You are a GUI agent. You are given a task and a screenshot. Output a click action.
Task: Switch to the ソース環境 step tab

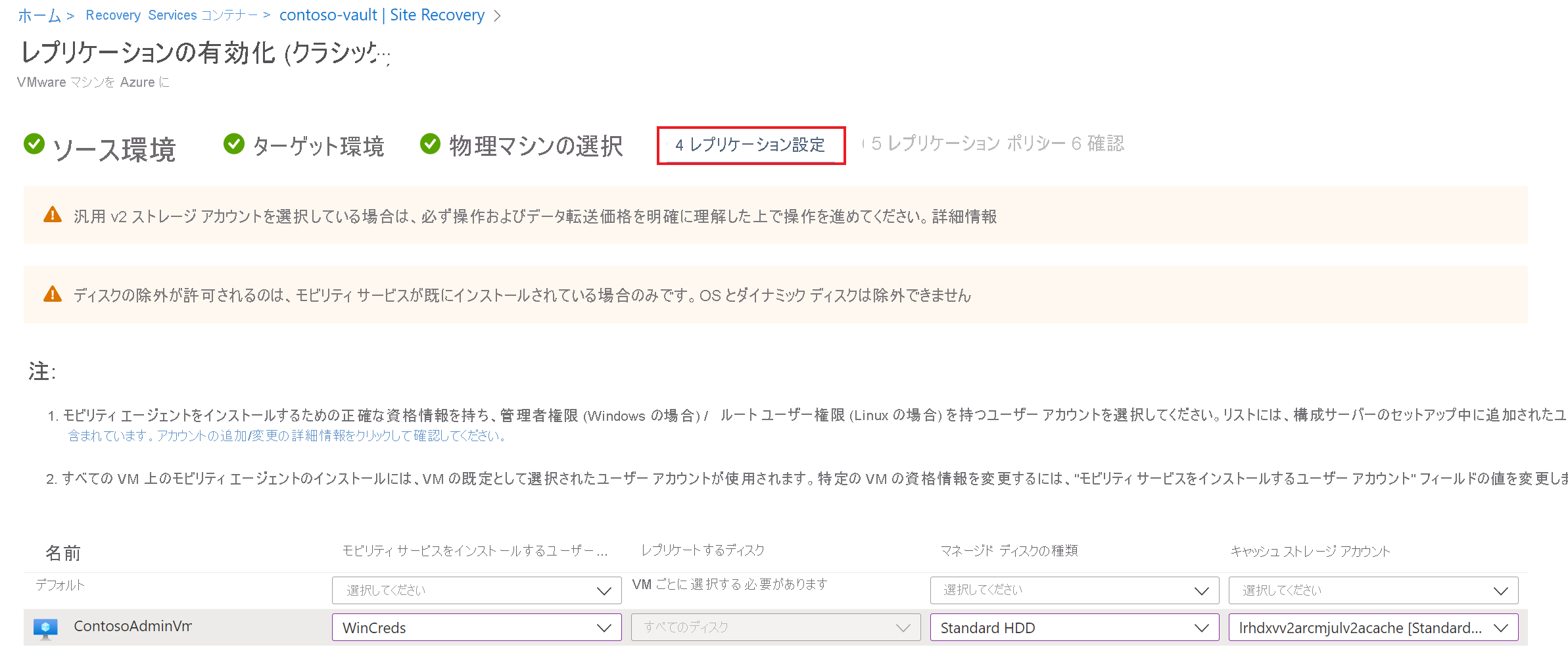point(114,149)
